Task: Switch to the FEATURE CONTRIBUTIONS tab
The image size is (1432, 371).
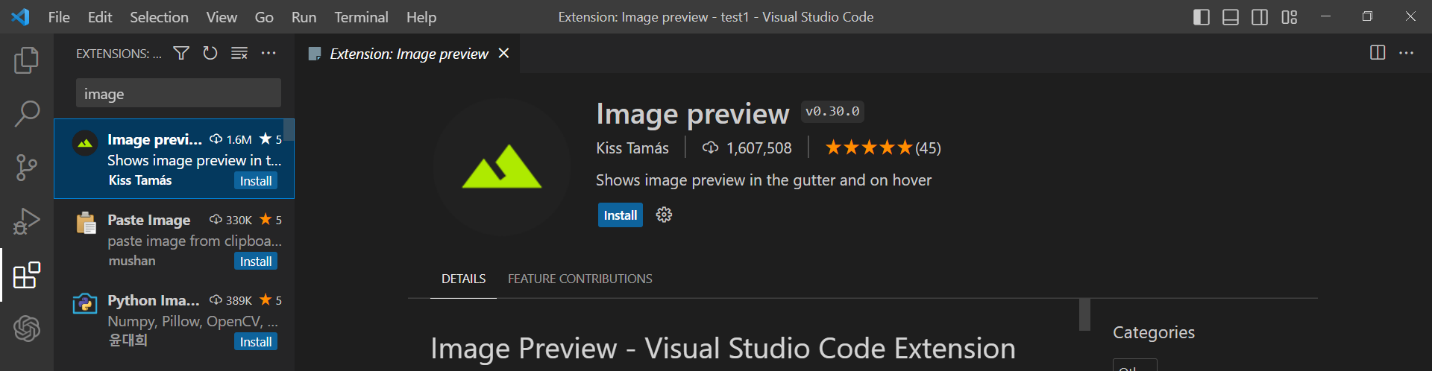Action: click(580, 279)
